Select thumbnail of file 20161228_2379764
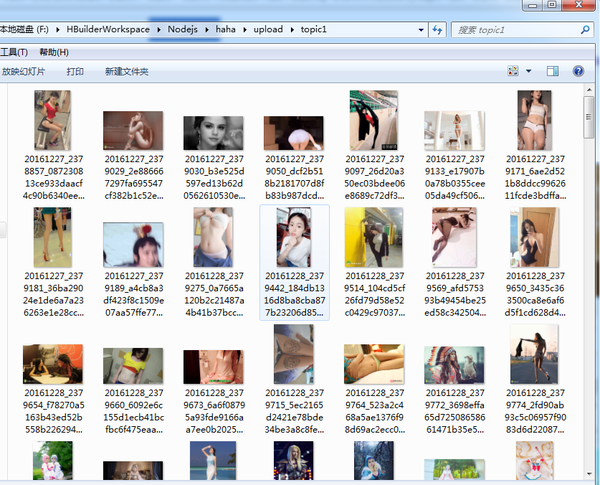Viewport: 600px width, 485px height. coord(374,364)
